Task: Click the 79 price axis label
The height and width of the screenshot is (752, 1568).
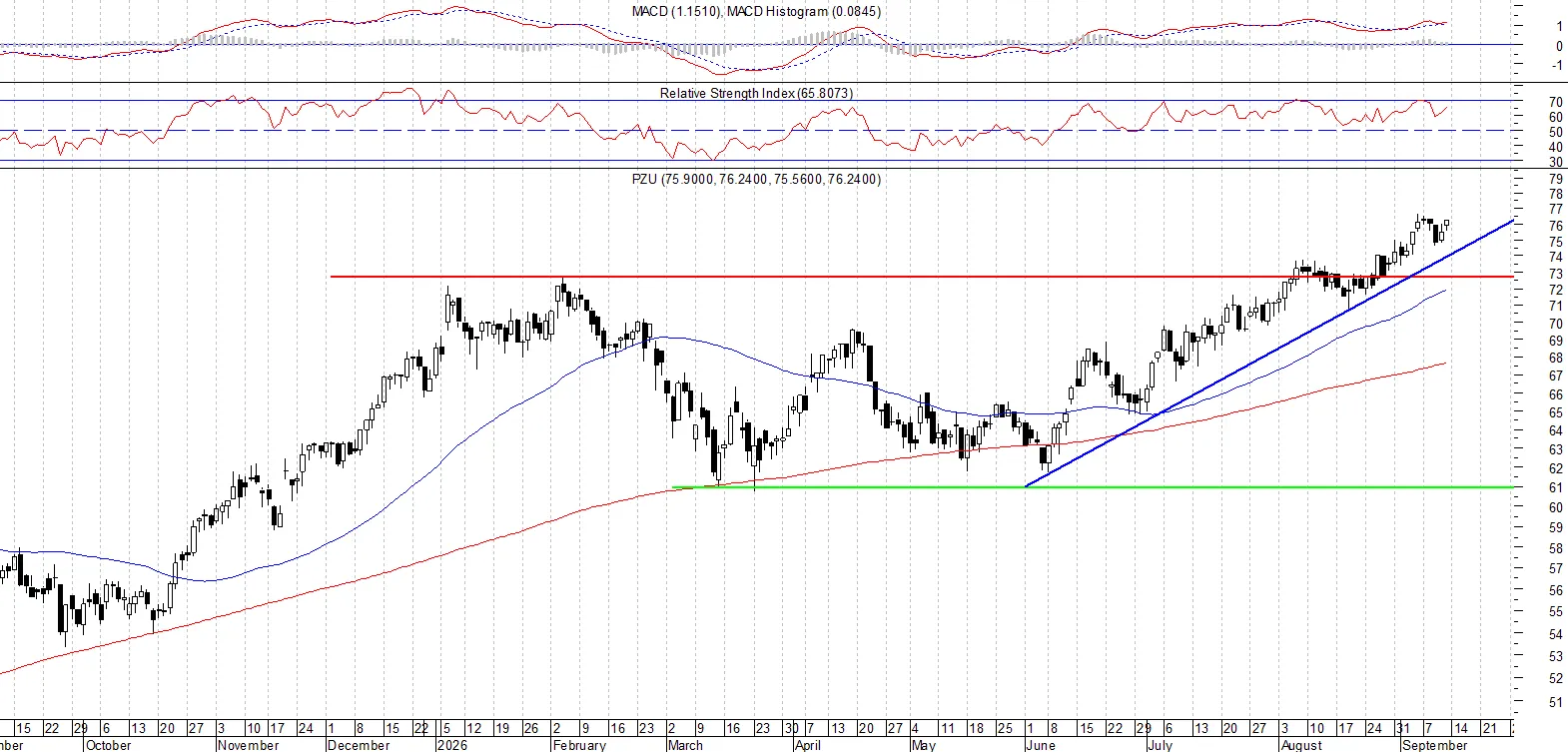Action: tap(1556, 180)
